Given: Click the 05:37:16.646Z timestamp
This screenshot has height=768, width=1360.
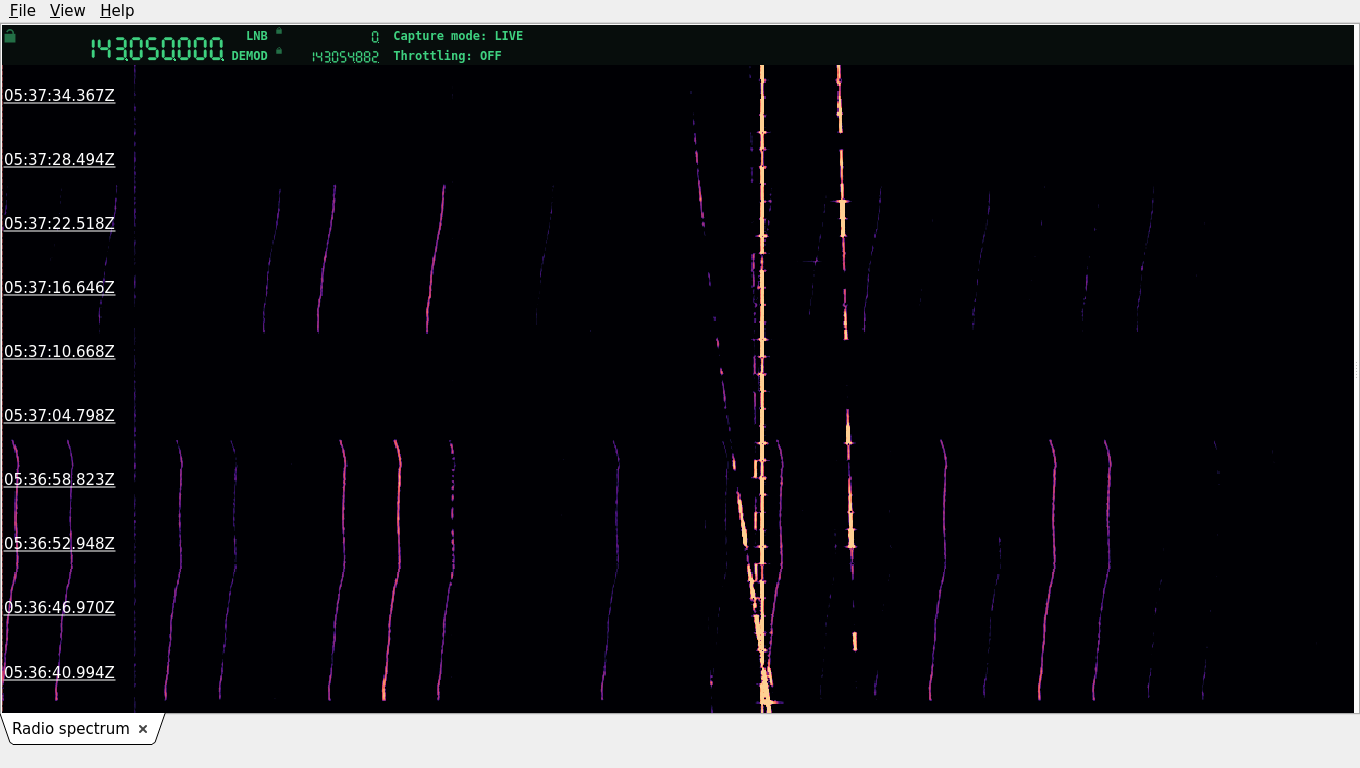Looking at the screenshot, I should [x=59, y=288].
